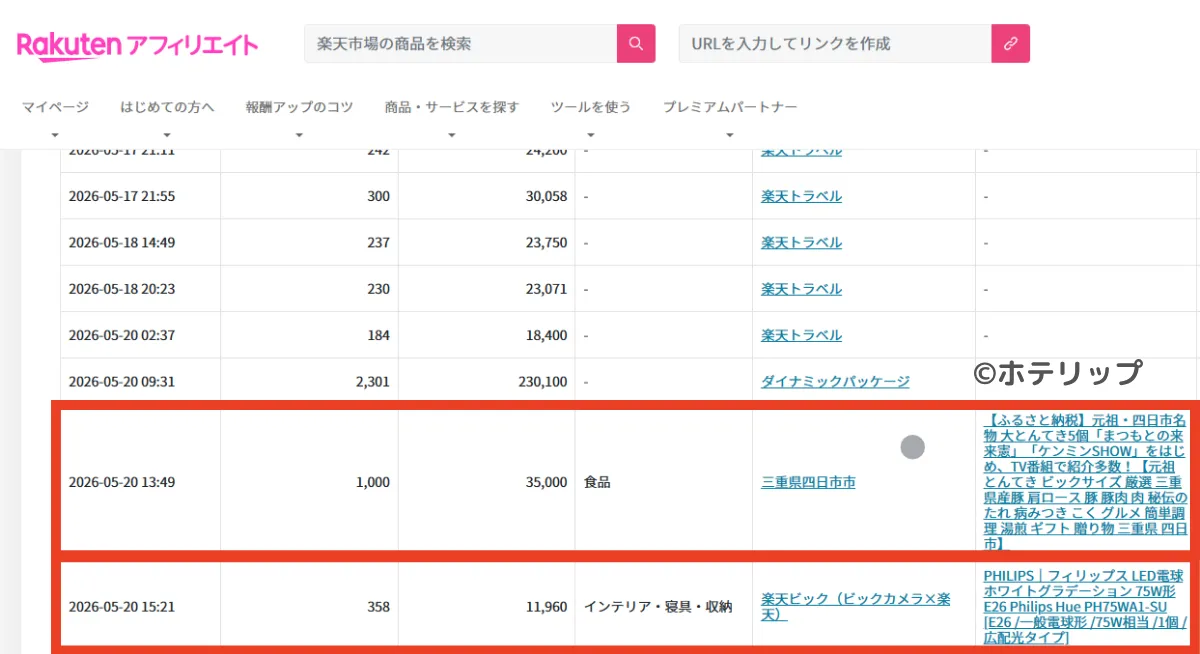
Task: Open the マイページ menu
Action: click(55, 107)
